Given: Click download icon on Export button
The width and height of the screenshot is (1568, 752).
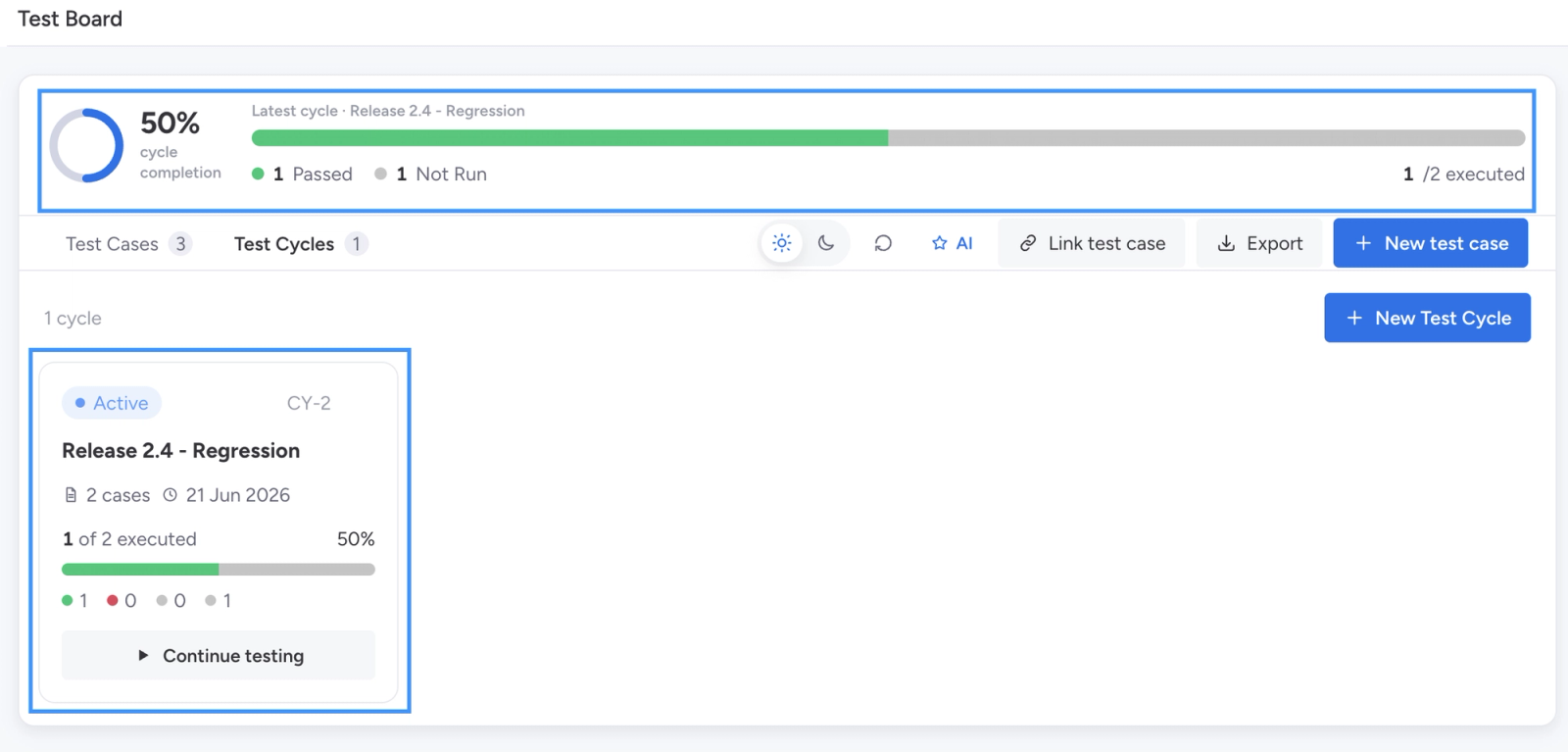Looking at the screenshot, I should [x=1226, y=243].
